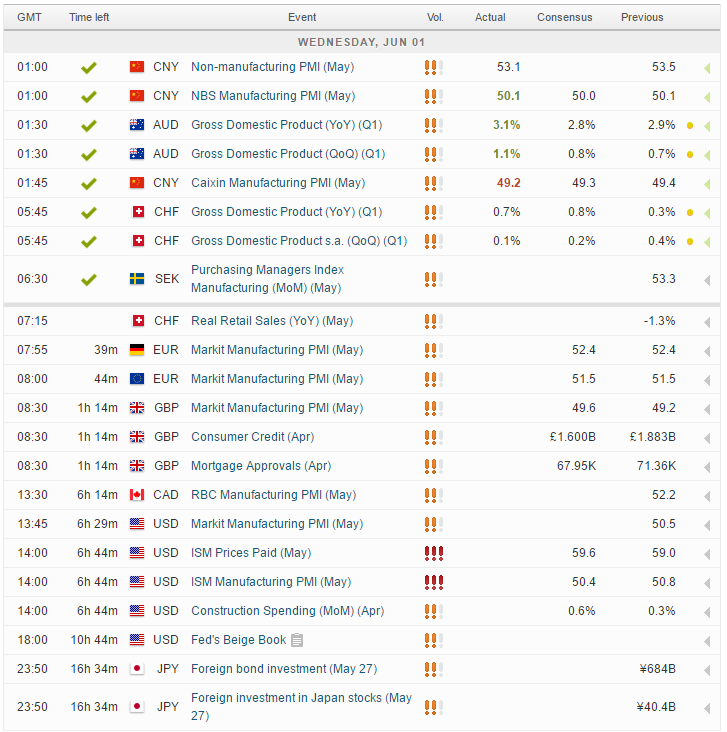Expand details arrow for RBC Manufacturing PMI row
727x732 pixels.
(x=707, y=496)
